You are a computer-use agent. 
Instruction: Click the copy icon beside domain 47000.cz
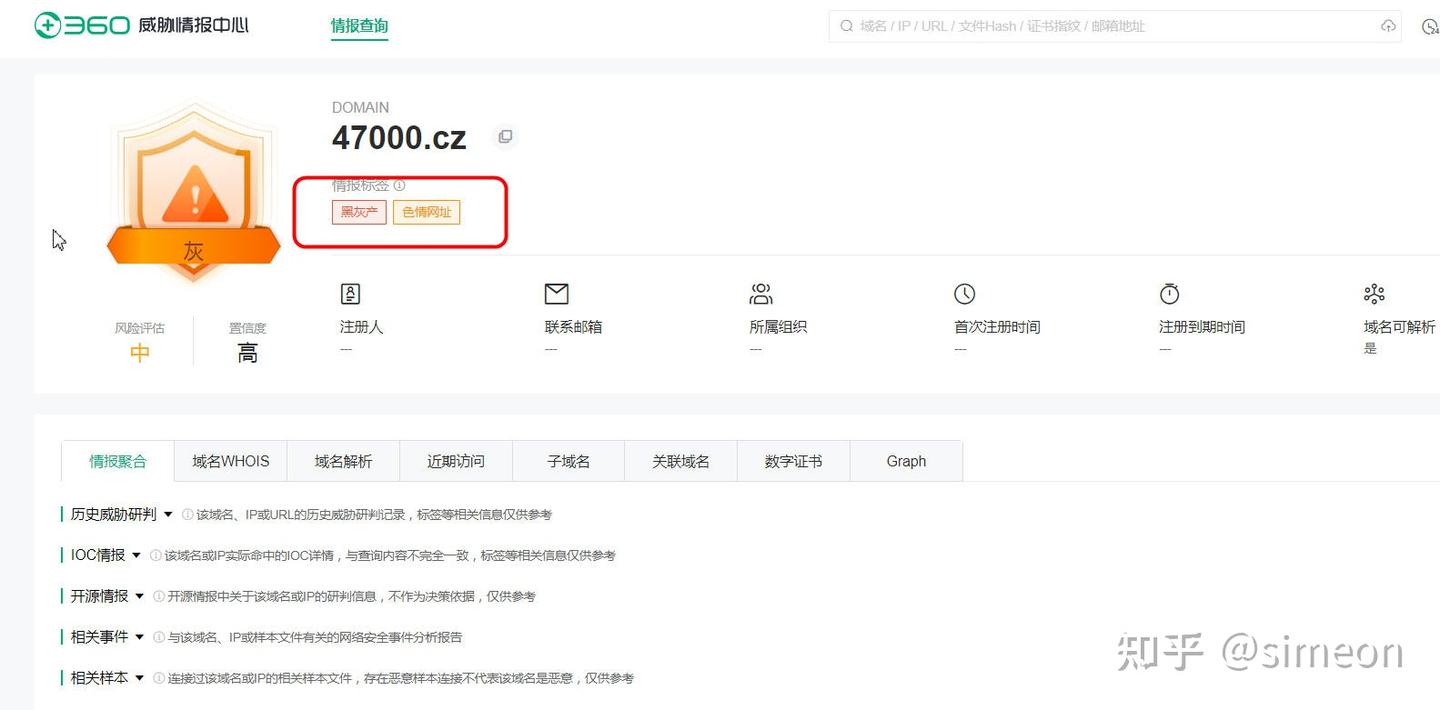click(505, 137)
